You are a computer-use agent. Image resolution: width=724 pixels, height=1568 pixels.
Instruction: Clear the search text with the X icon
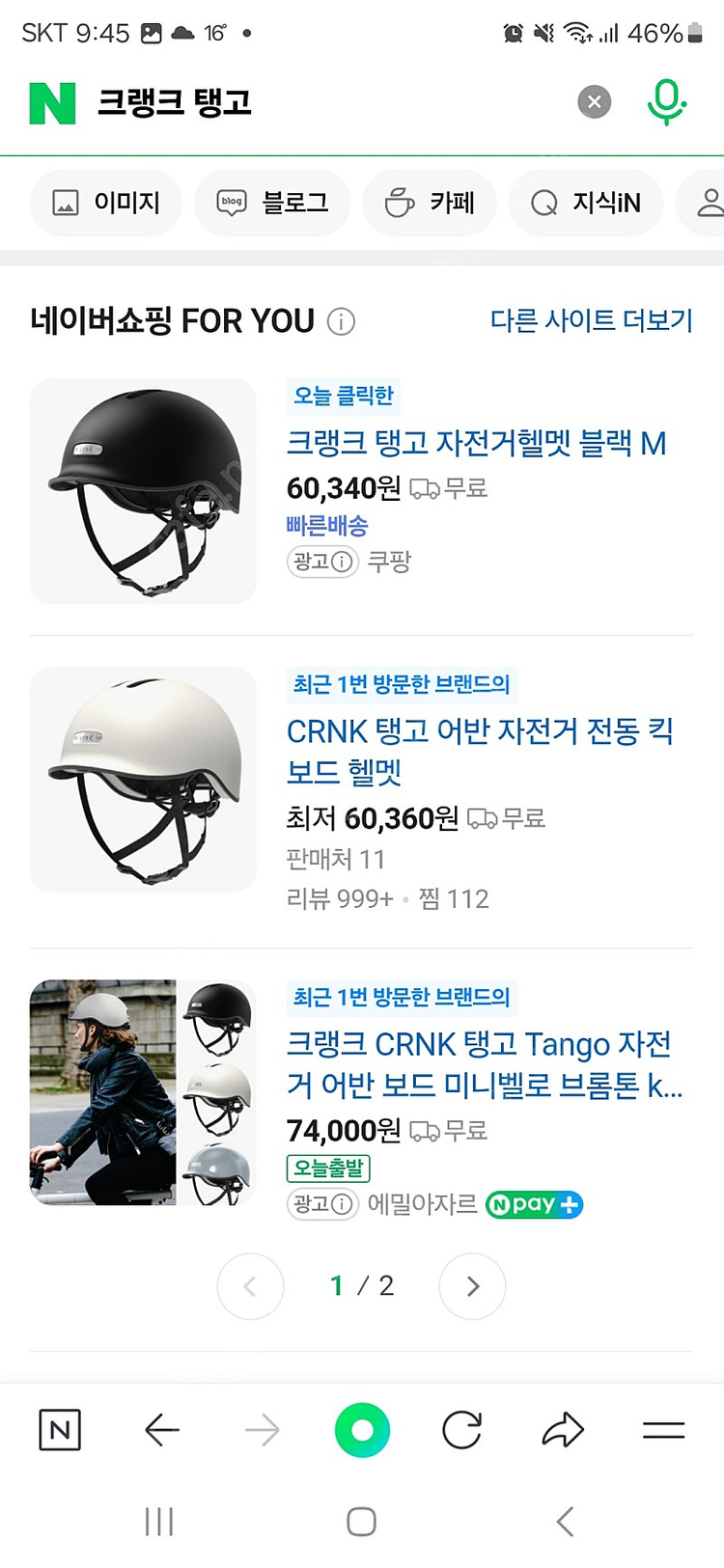(x=595, y=102)
